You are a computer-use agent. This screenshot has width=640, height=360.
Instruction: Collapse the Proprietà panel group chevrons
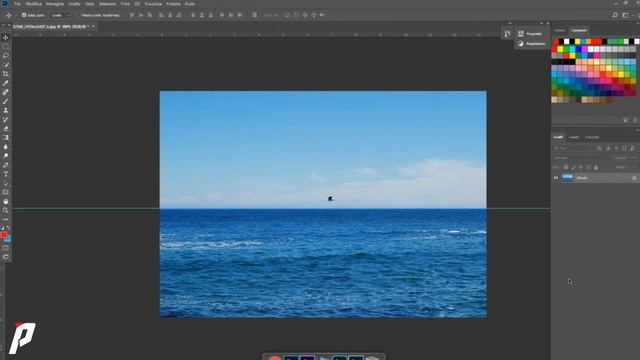(x=542, y=23)
